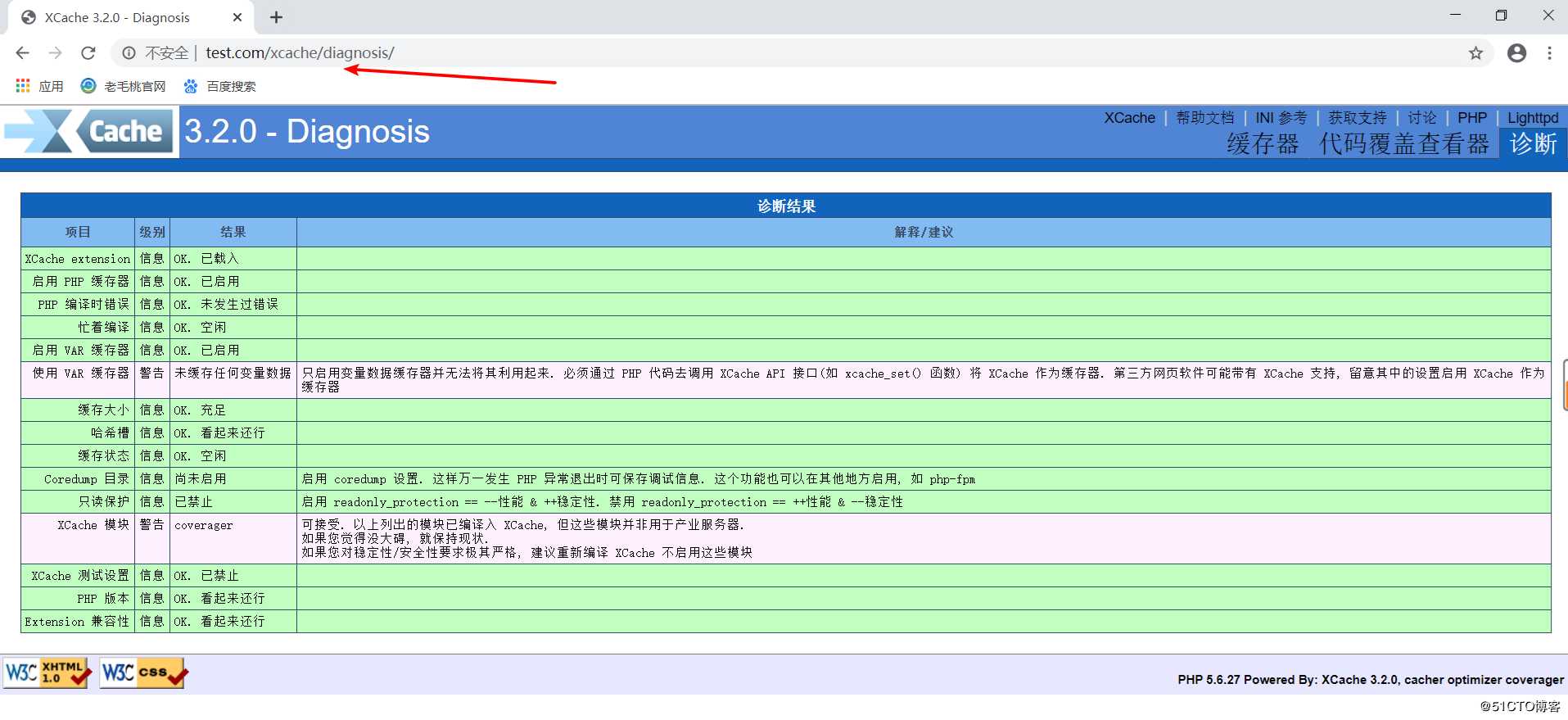Open the 老毛桃官网 bookmark
Image resolution: width=1568 pixels, height=720 pixels.
click(123, 86)
